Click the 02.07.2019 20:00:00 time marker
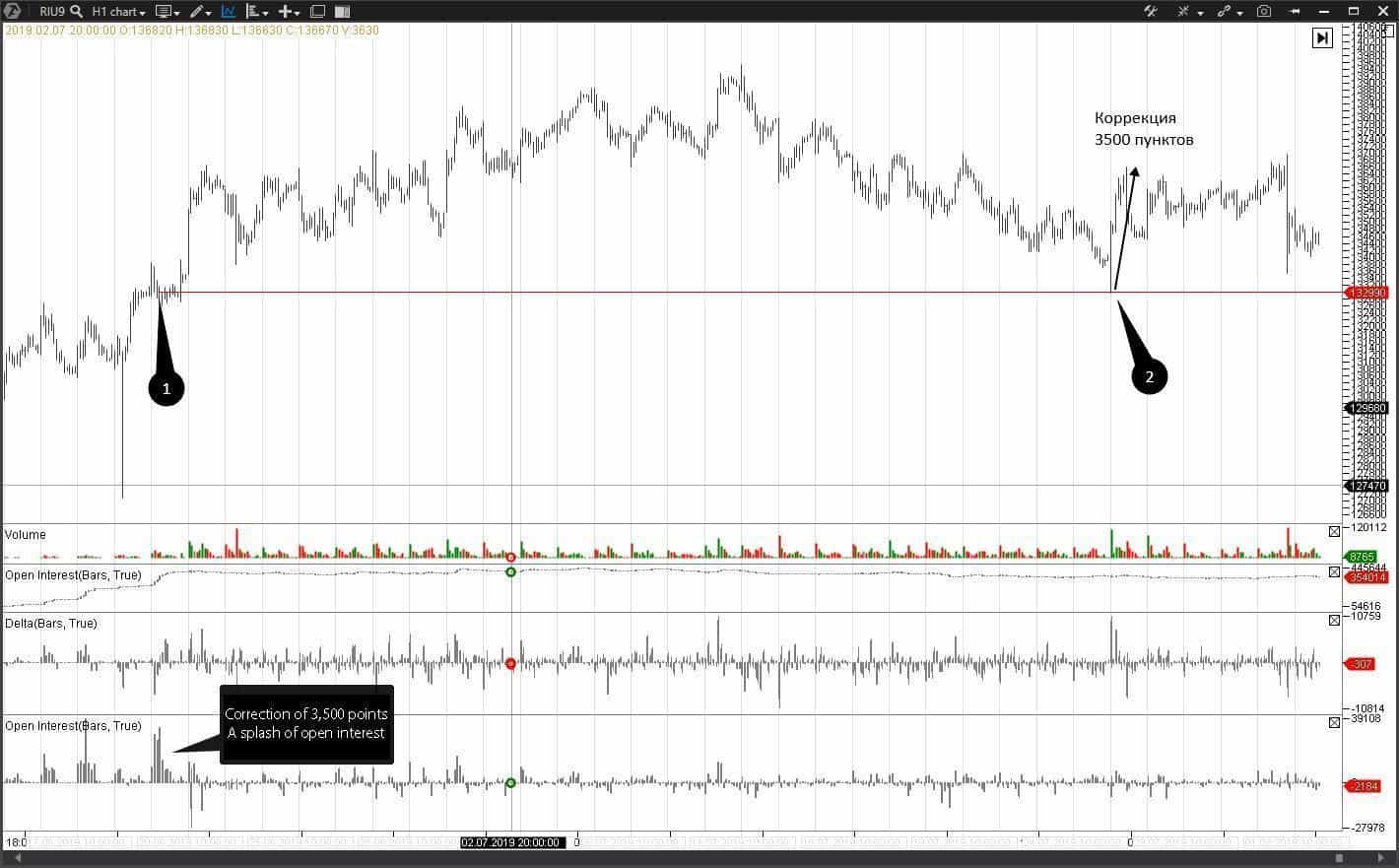The width and height of the screenshot is (1399, 868). point(511,842)
